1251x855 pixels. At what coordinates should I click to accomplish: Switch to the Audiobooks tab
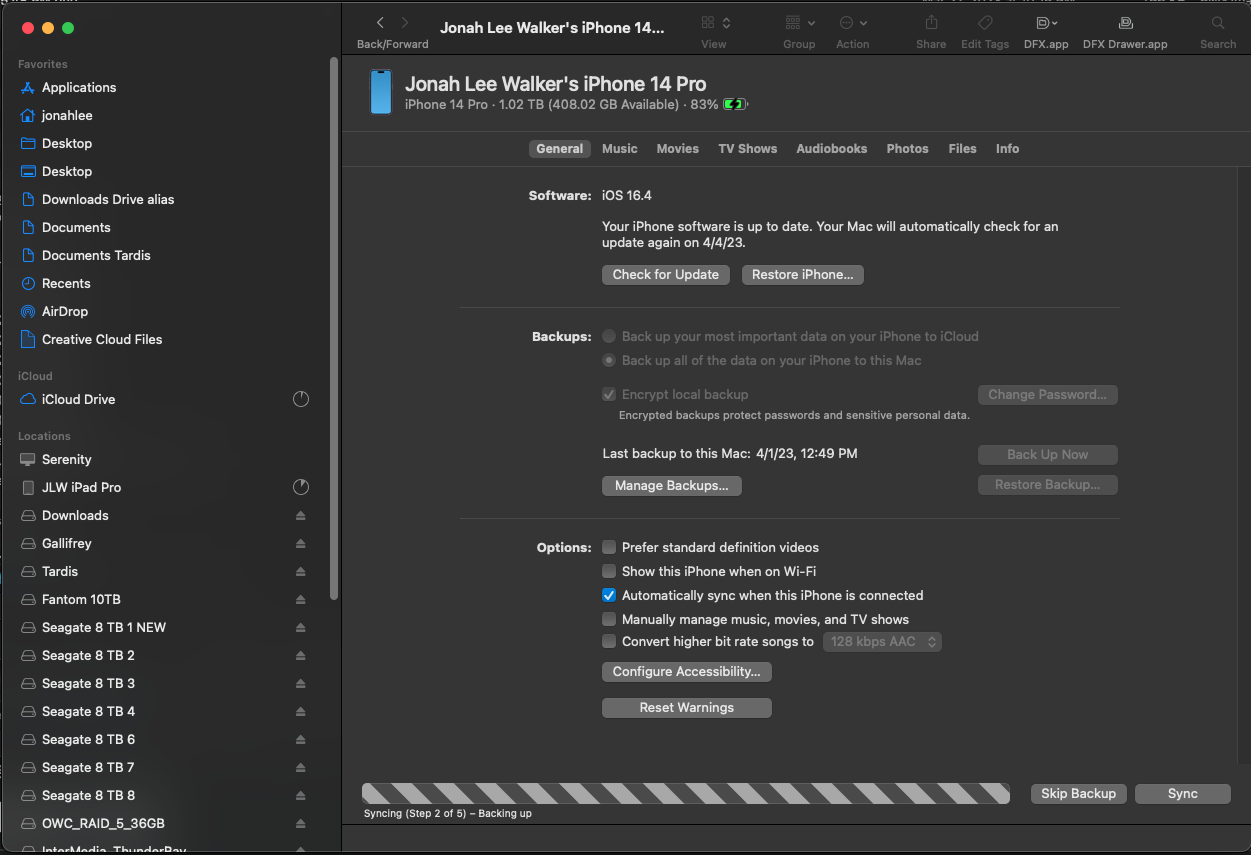click(x=832, y=149)
